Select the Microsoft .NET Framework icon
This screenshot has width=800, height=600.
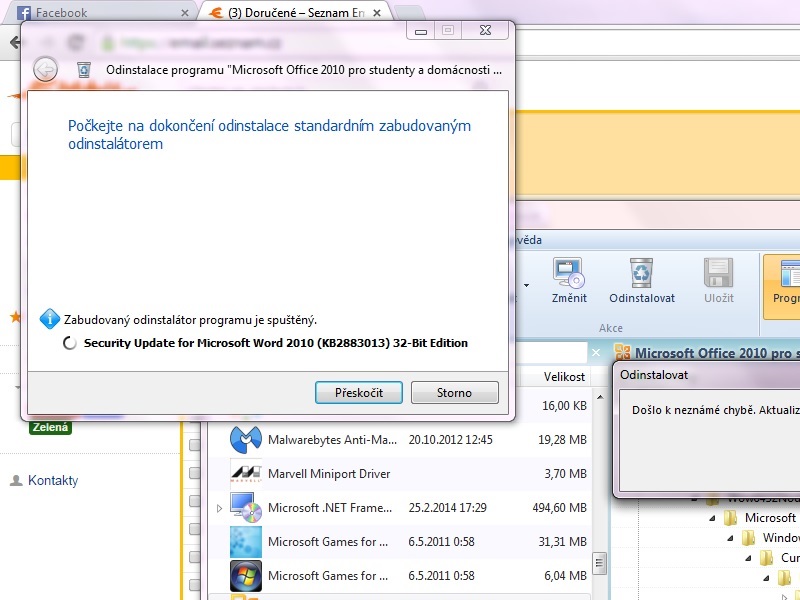coord(246,508)
